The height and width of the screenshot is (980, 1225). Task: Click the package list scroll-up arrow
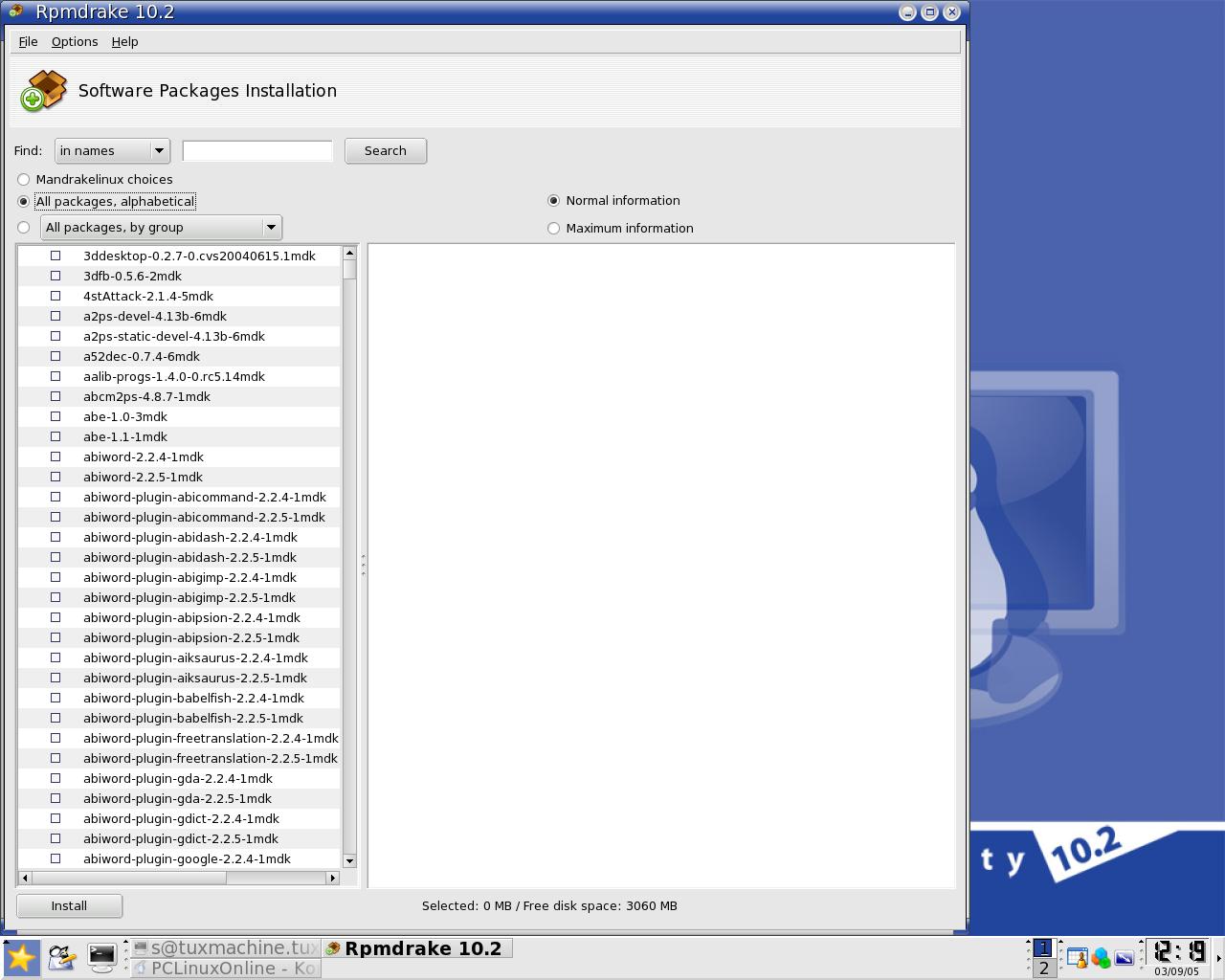pyautogui.click(x=349, y=253)
